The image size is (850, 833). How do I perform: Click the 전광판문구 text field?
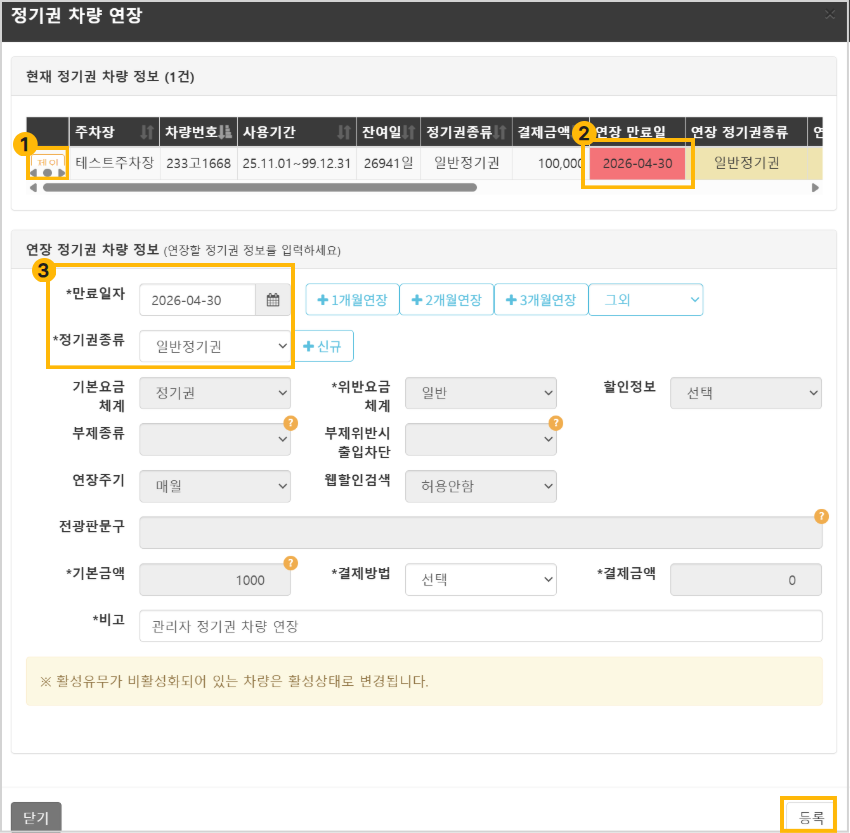point(480,532)
